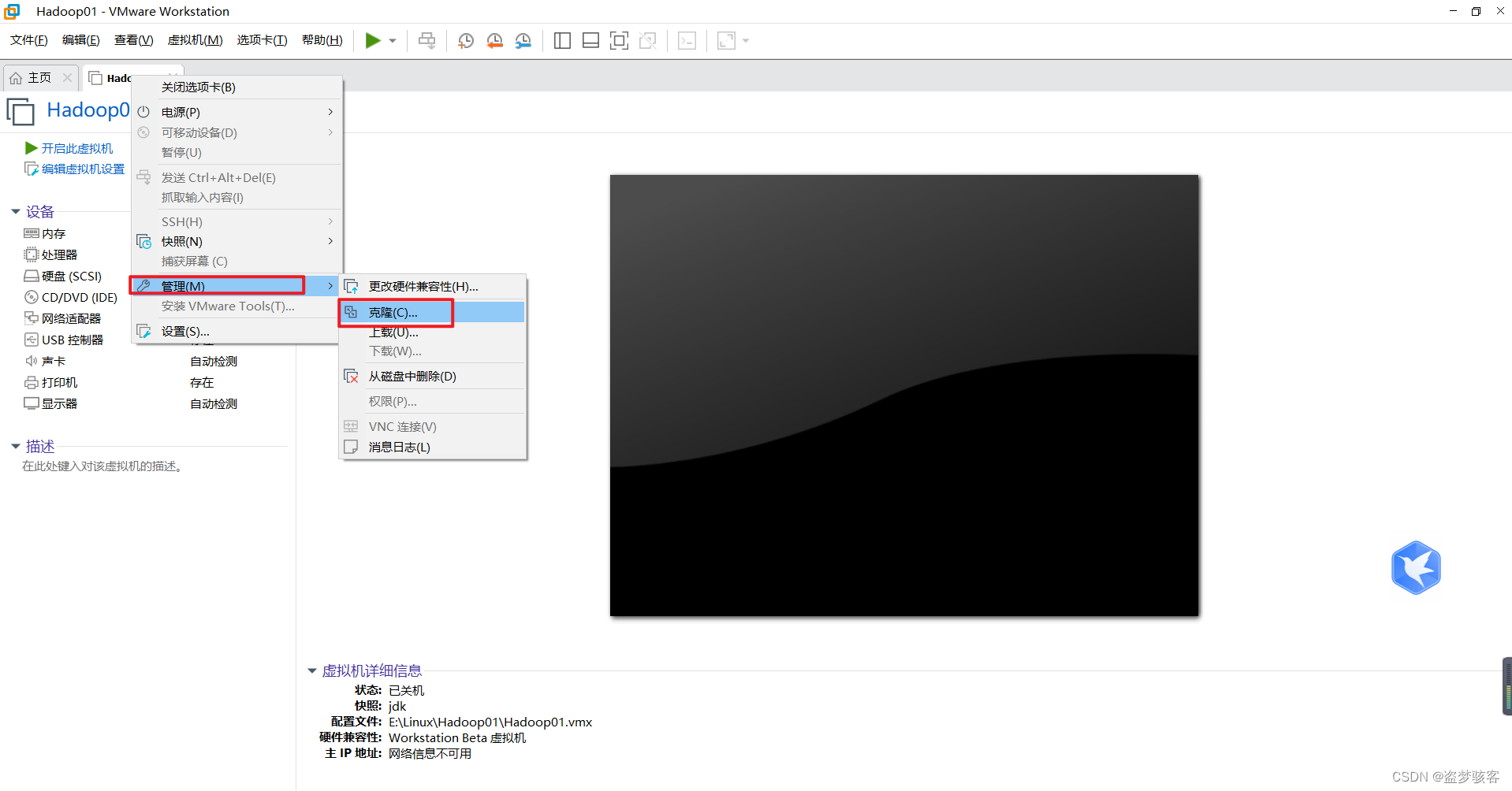The image size is (1512, 791).
Task: Choose 消息日志(L) submenu item
Action: click(433, 447)
